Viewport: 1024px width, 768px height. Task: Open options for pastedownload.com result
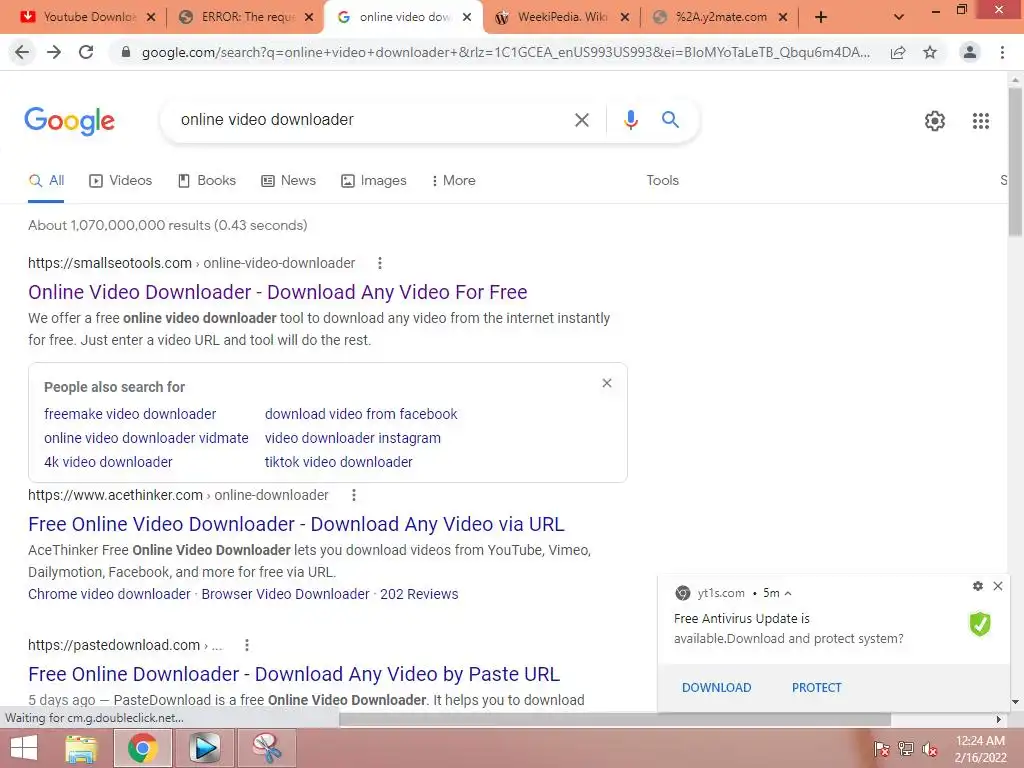[x=246, y=645]
